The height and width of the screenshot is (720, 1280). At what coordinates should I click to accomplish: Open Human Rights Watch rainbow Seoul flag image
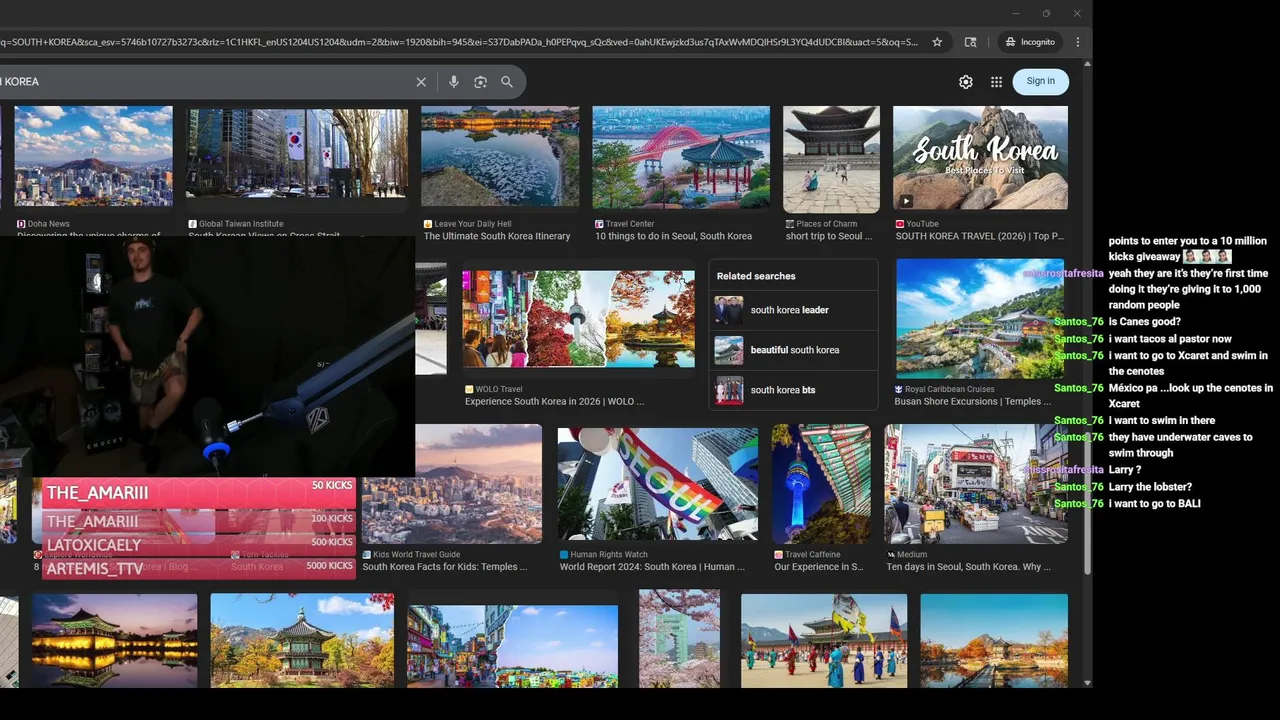(x=658, y=484)
